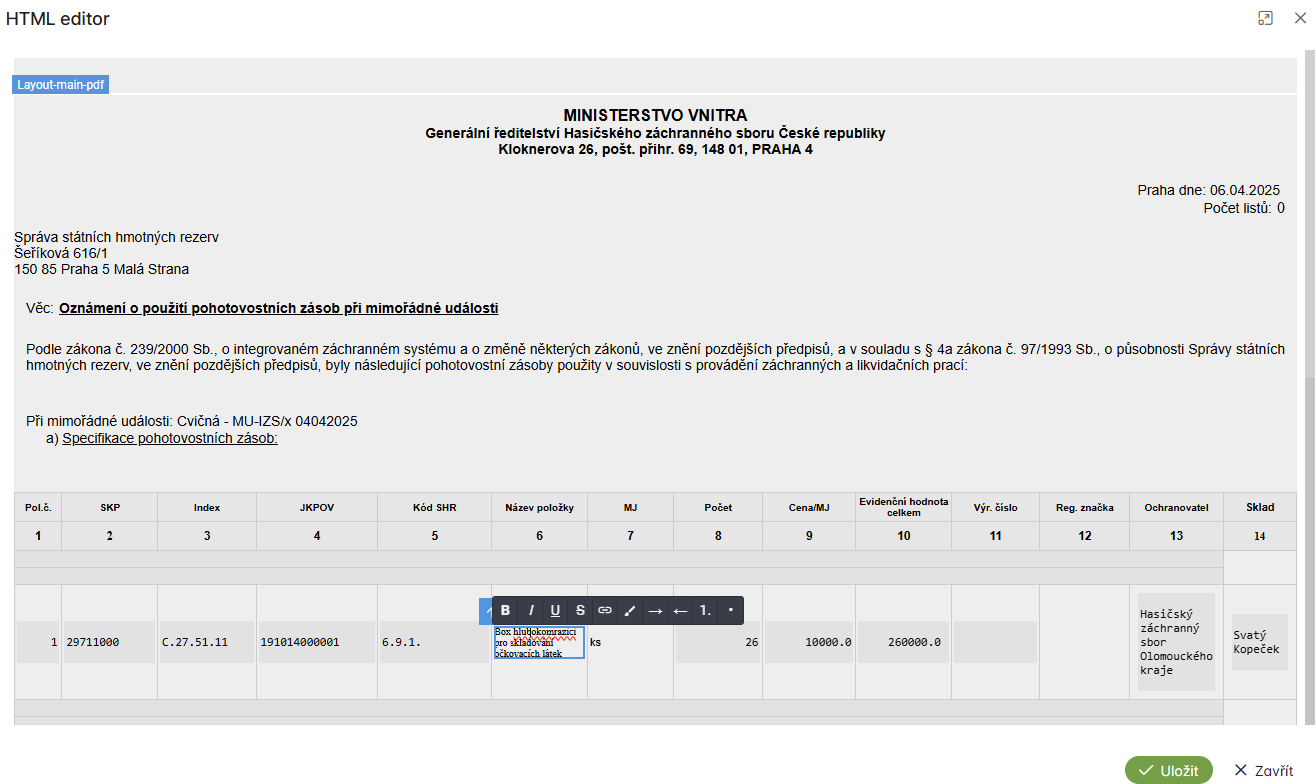Underline text using the U icon
The height and width of the screenshot is (784, 1316).
click(556, 610)
